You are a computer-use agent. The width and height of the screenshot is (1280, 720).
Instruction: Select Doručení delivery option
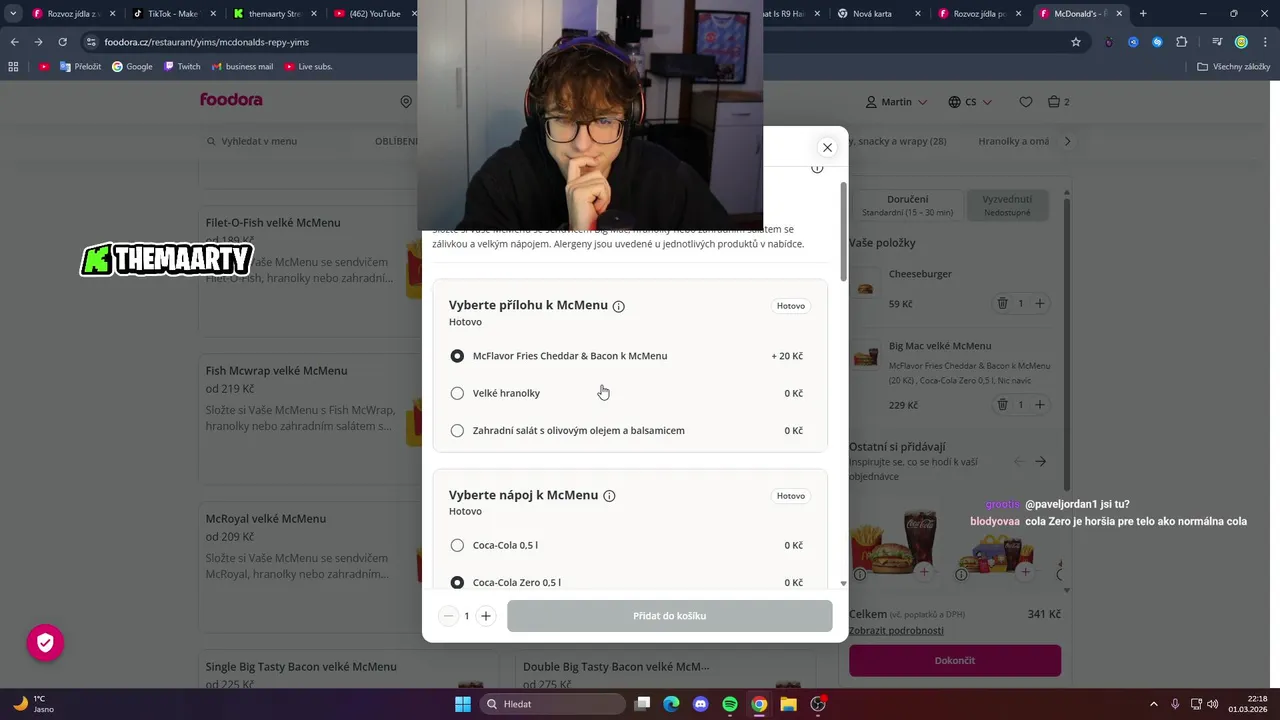tap(907, 205)
